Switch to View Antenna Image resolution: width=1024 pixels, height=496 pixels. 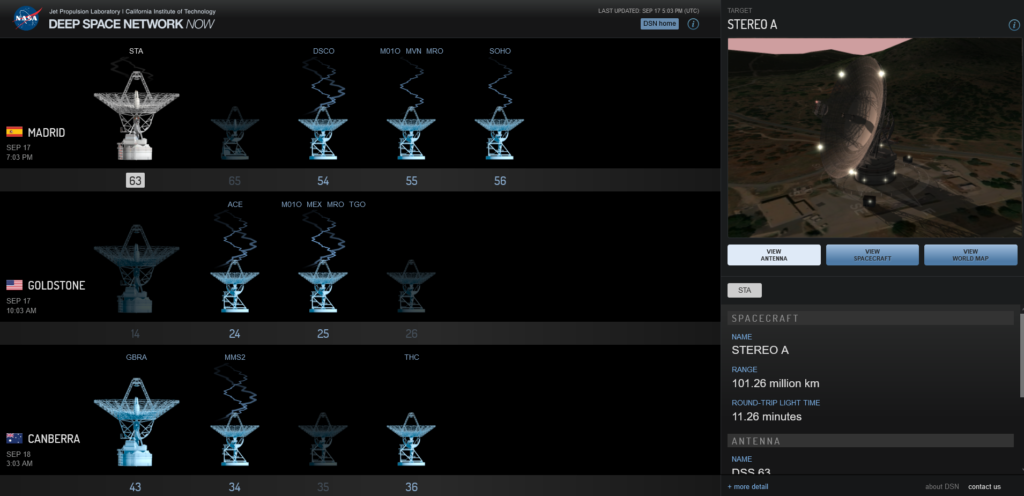[x=774, y=255]
